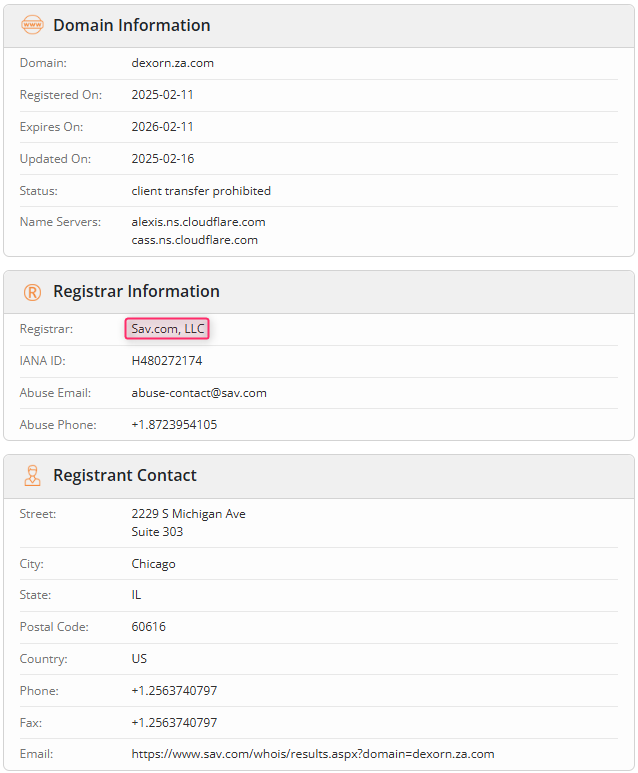
Task: Click the registrar R icon
Action: [33, 292]
